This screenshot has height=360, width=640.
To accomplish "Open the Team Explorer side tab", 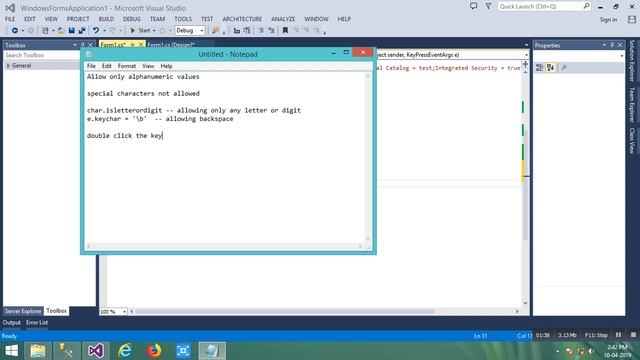I will 631,104.
